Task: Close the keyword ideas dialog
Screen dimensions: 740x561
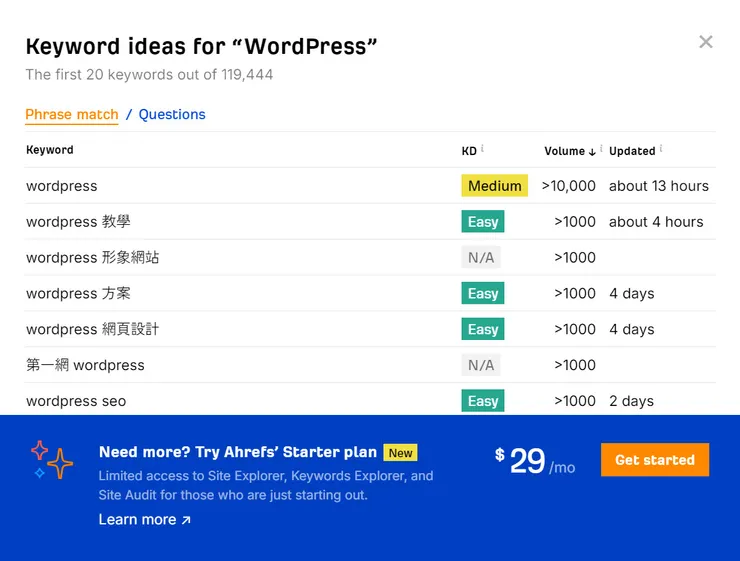Action: [x=706, y=42]
